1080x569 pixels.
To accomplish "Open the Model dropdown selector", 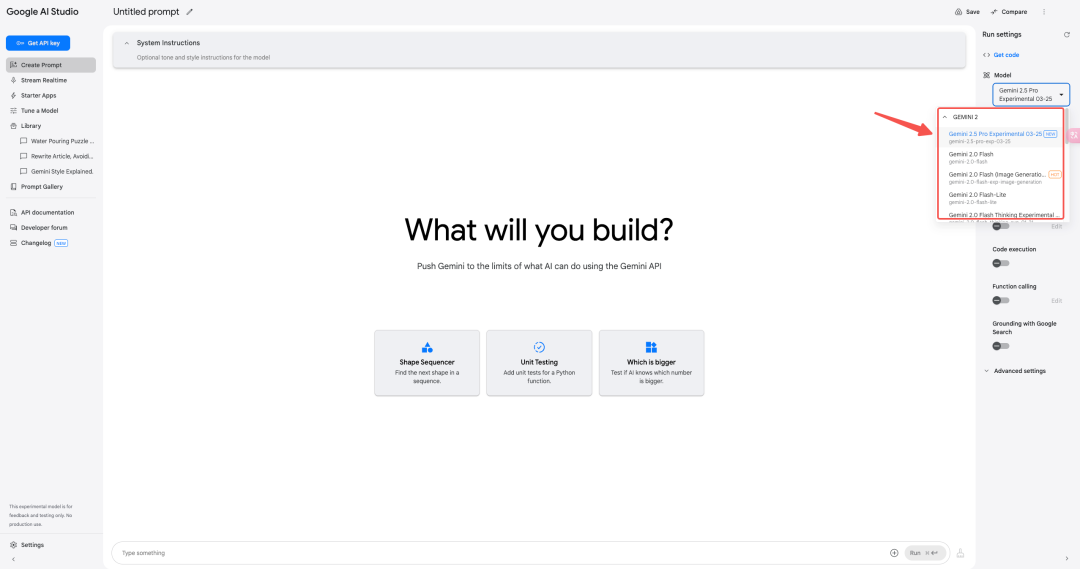I will [x=1030, y=94].
